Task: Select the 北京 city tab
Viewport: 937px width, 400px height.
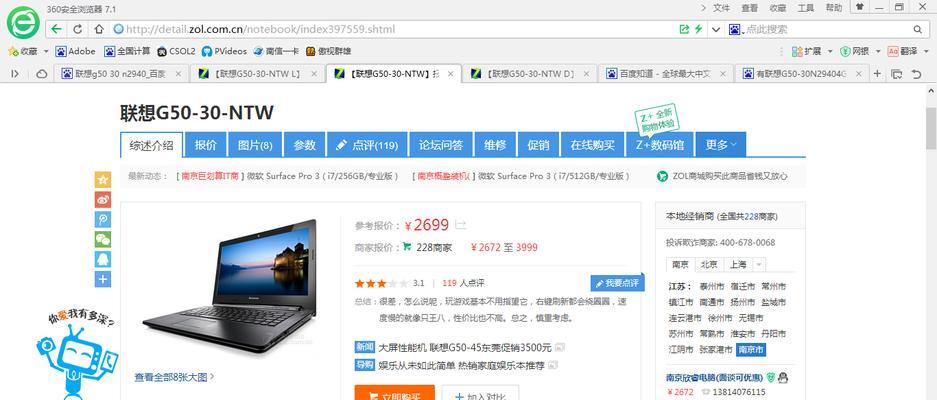Action: tap(709, 264)
